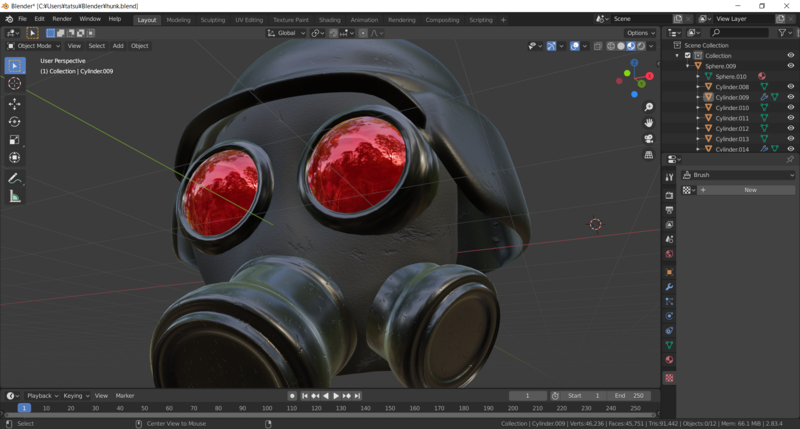Expand the Cylinder.011 tree item
The image size is (800, 429).
point(698,118)
